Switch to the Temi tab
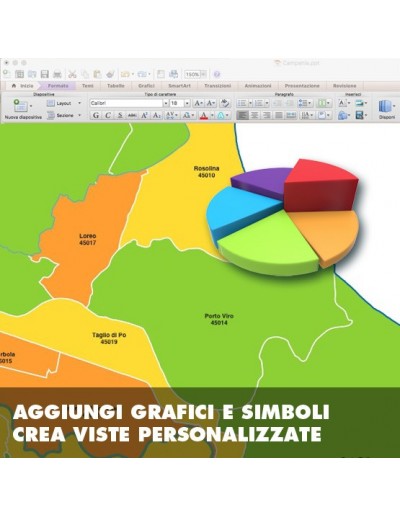400x517 pixels. pos(88,86)
